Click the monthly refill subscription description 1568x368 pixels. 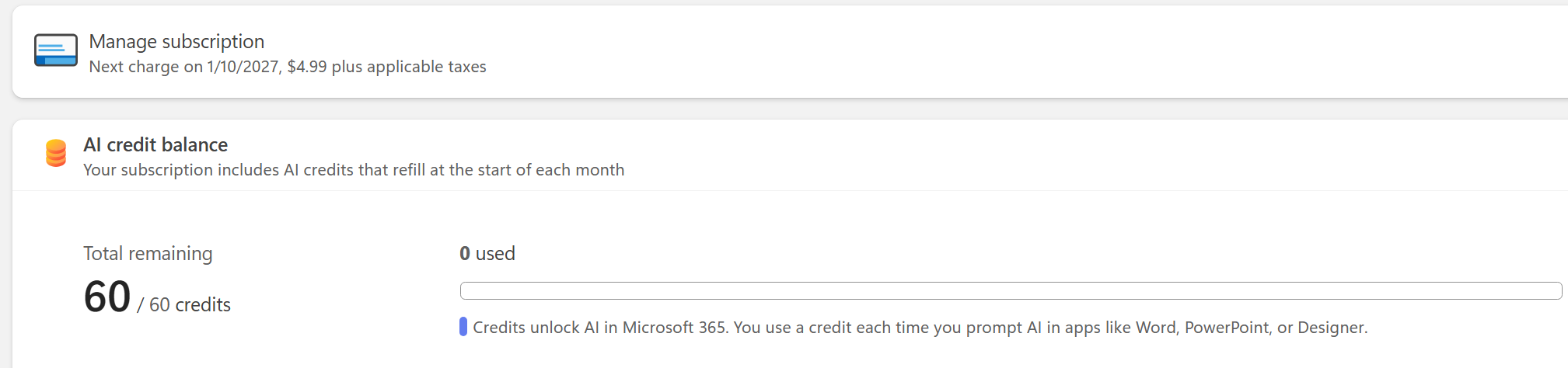354,170
